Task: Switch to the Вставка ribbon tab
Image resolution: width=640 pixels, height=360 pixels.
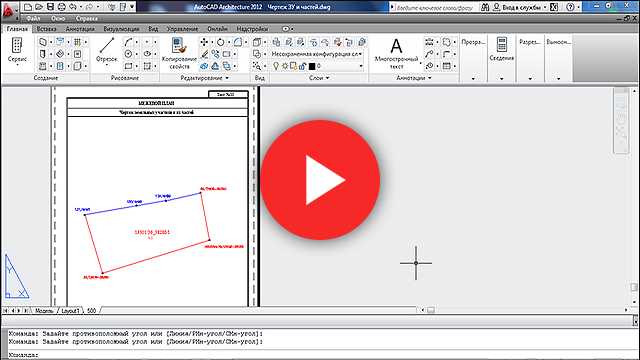Action: 46,29
